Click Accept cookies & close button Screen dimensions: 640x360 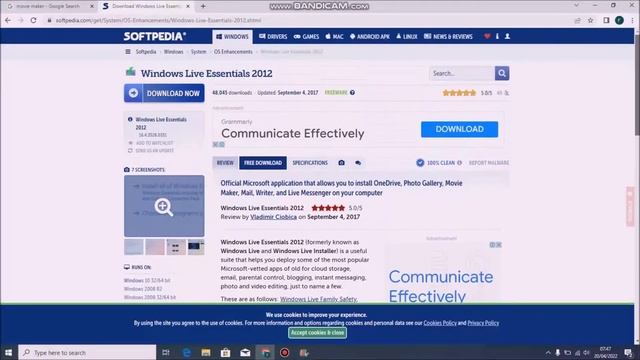318,333
